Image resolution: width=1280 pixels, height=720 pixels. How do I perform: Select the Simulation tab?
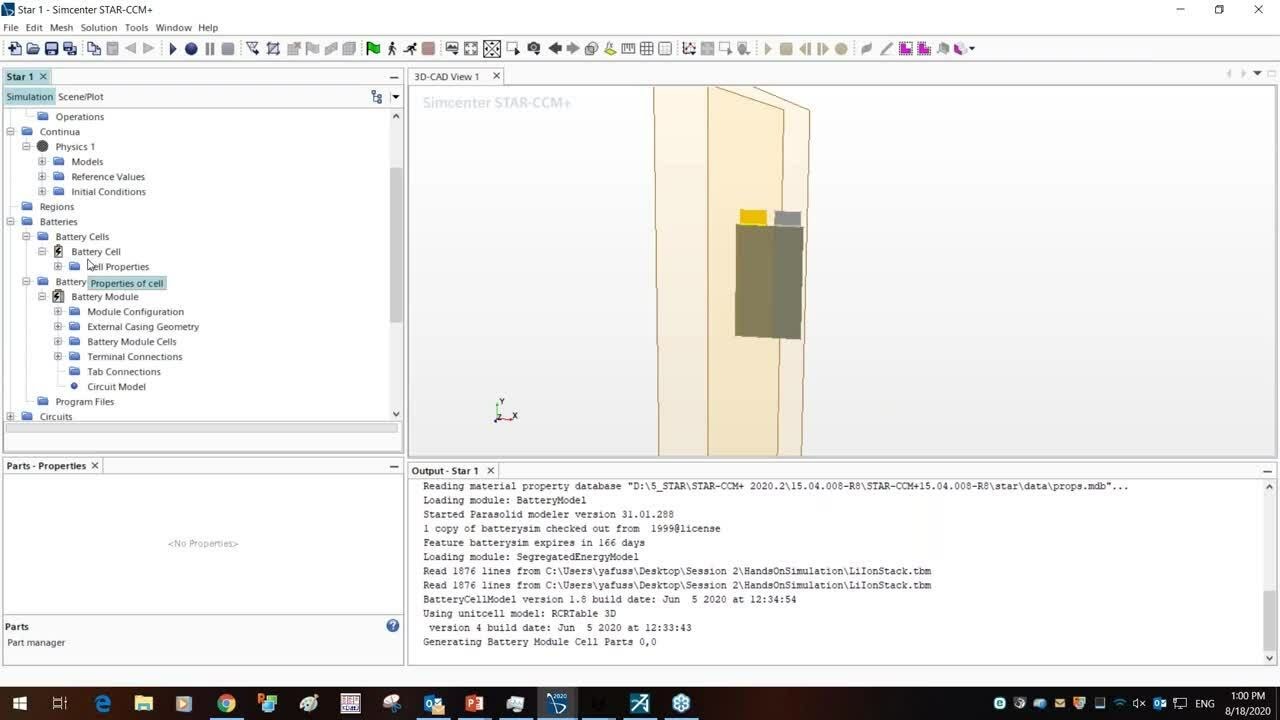(29, 97)
